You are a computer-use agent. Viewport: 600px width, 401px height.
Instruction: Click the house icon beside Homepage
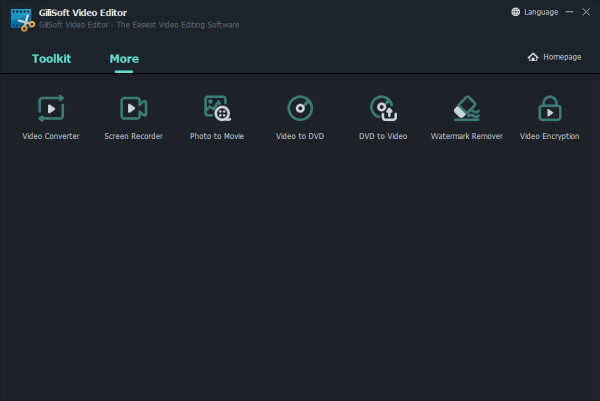pyautogui.click(x=533, y=57)
